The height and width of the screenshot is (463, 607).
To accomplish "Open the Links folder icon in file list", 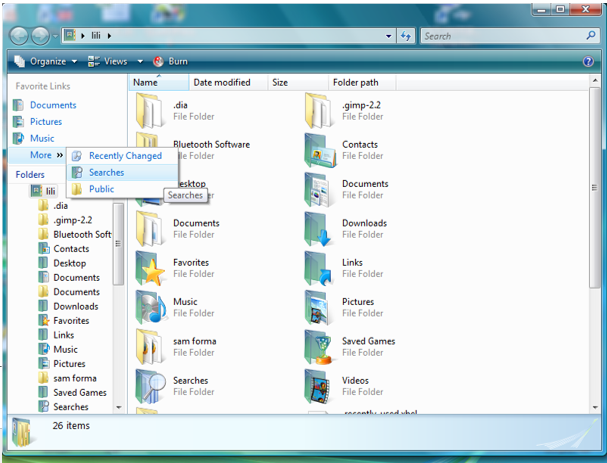I will [x=318, y=269].
